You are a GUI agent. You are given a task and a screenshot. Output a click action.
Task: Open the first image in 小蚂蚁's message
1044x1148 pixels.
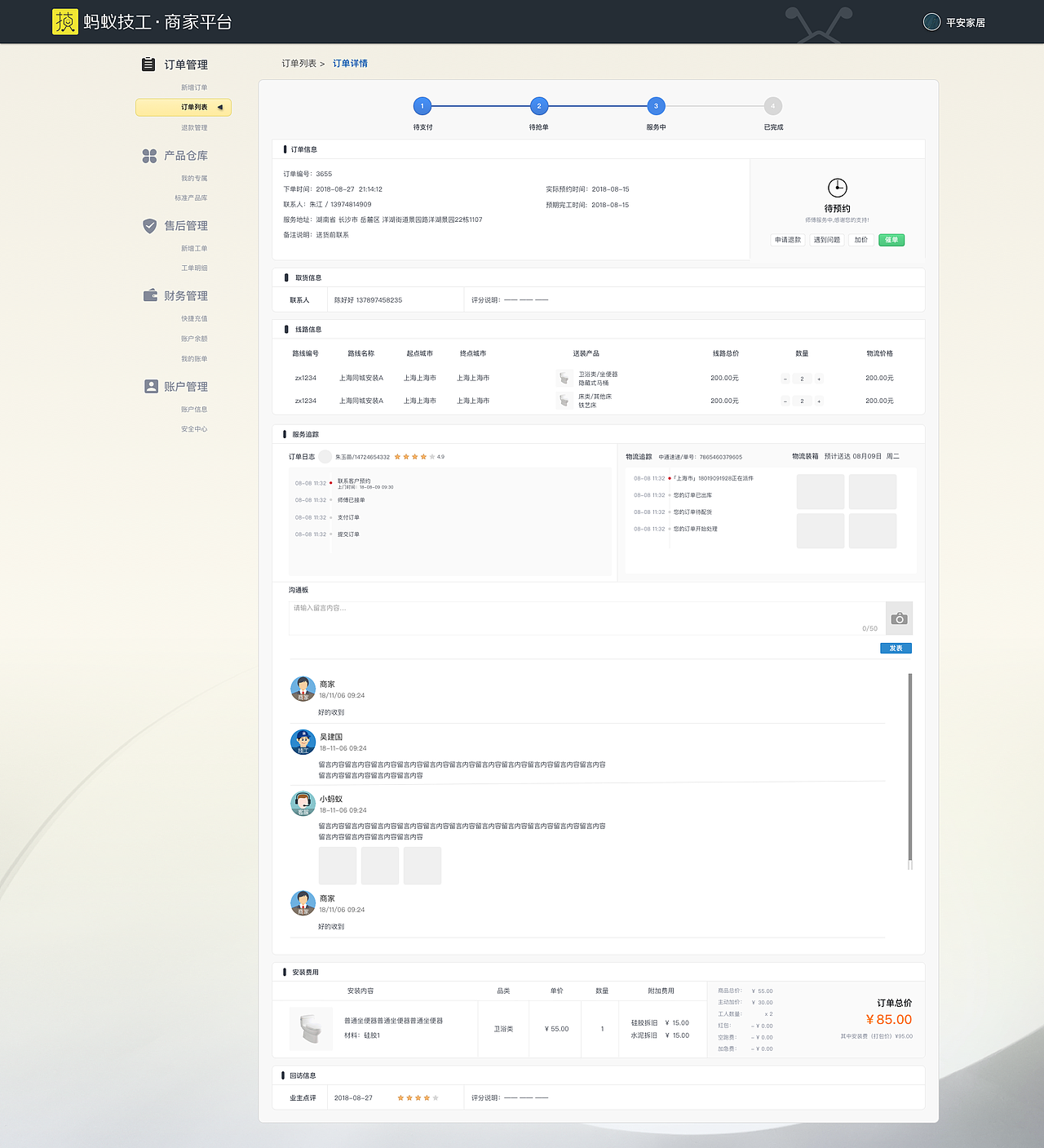(338, 866)
